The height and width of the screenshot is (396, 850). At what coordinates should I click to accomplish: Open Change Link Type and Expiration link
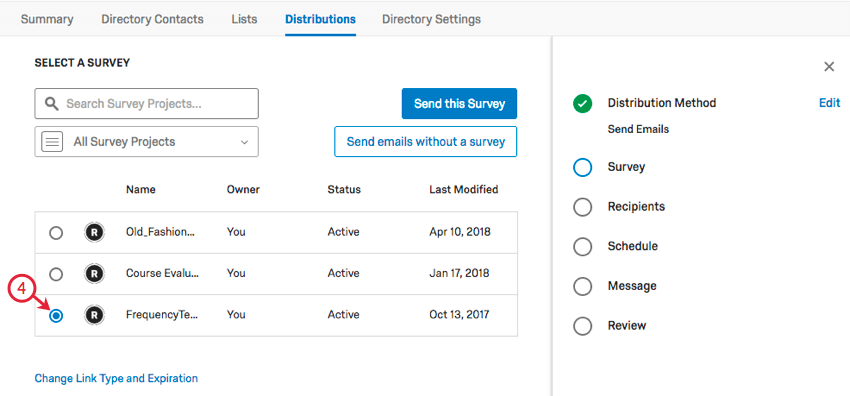(116, 378)
